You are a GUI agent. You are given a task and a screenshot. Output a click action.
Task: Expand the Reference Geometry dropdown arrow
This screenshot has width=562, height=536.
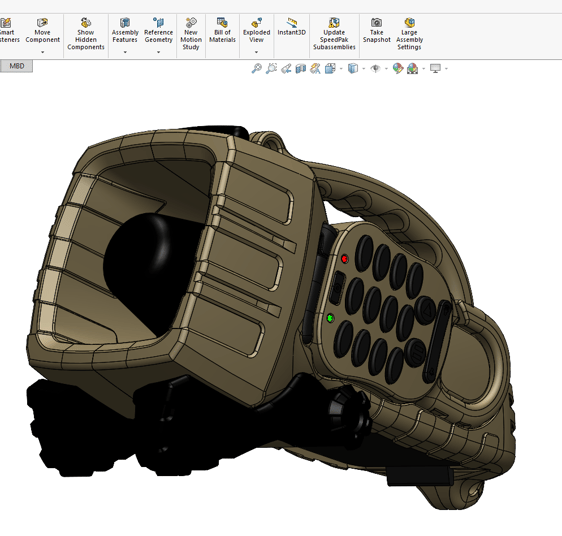tap(158, 52)
